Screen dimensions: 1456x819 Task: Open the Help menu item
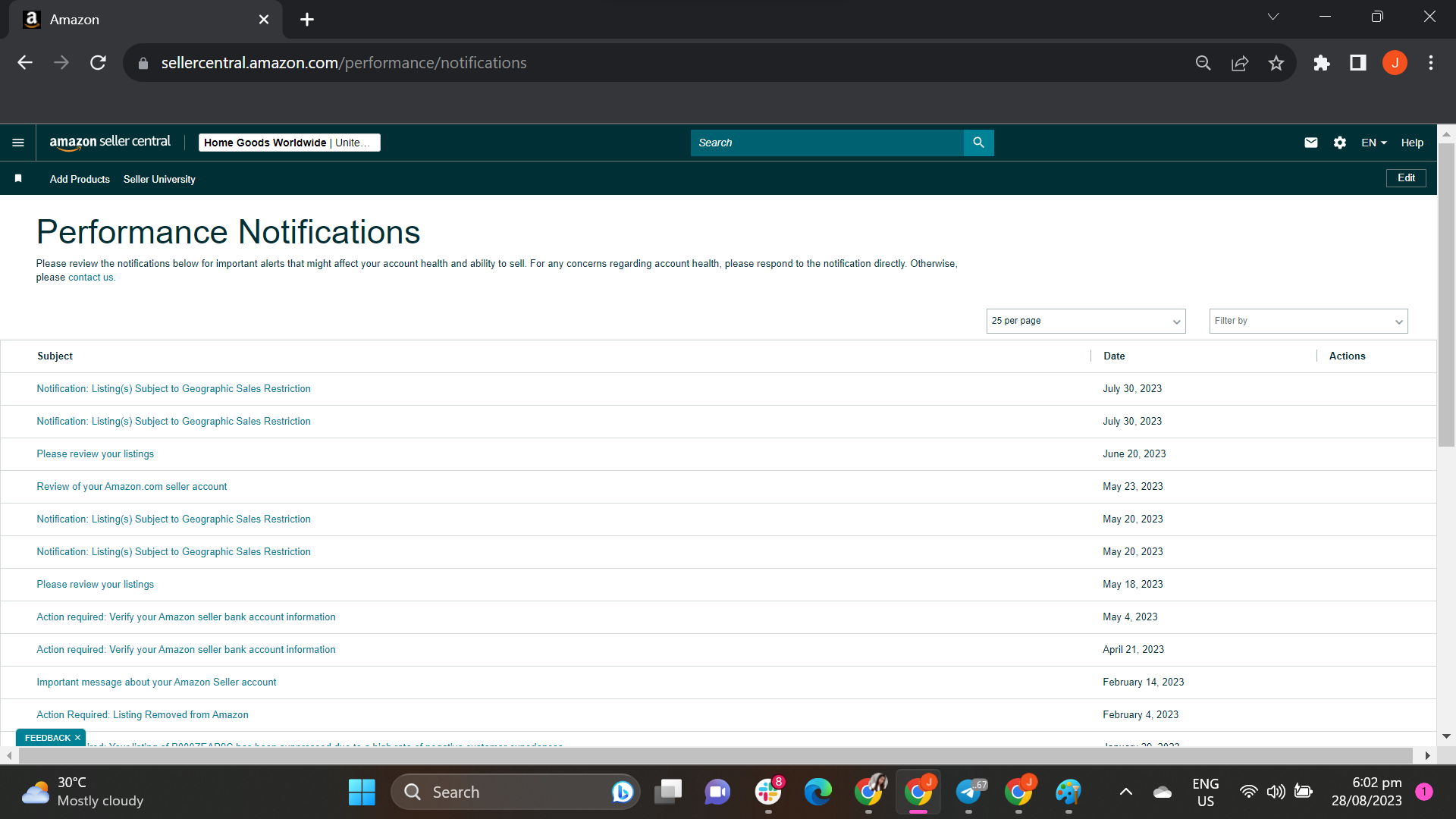coord(1412,143)
